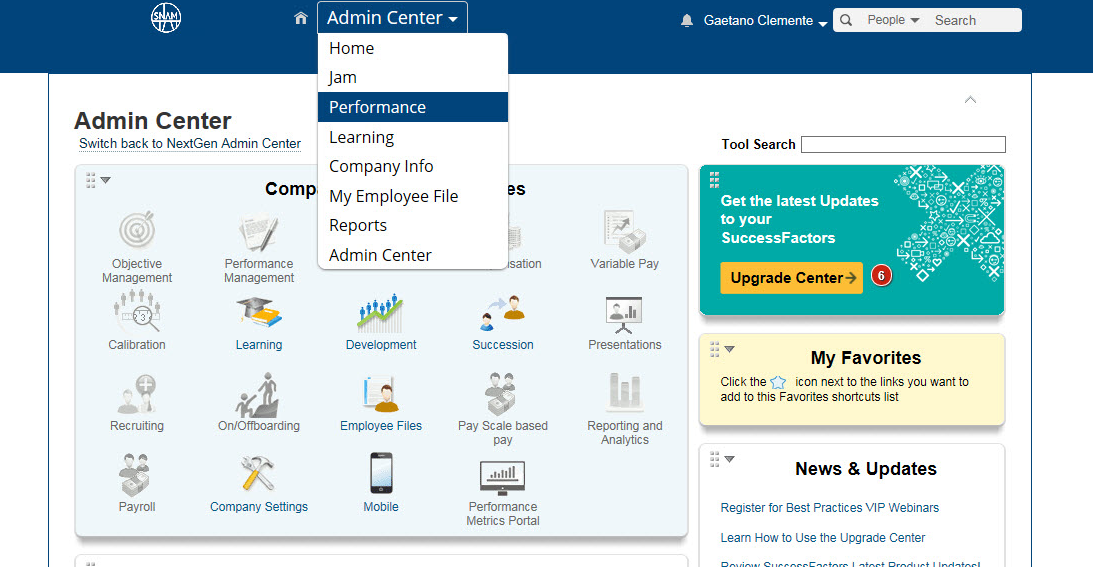Open the Development chart icon

coord(381,312)
